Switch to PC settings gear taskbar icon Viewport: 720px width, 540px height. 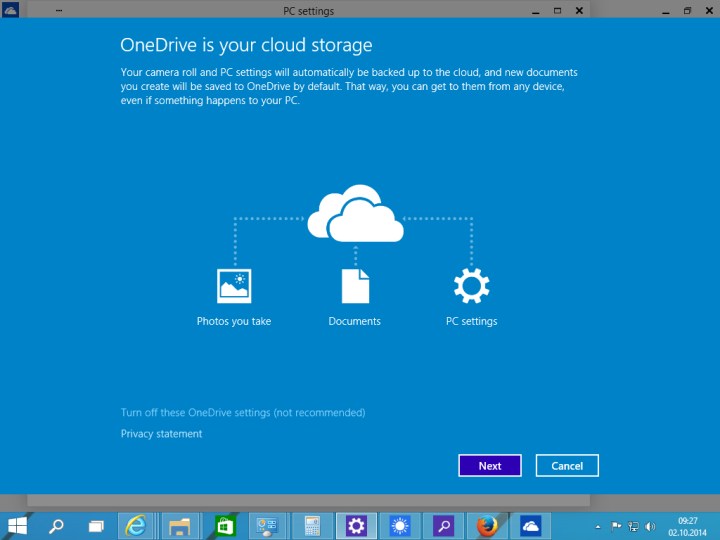356,526
